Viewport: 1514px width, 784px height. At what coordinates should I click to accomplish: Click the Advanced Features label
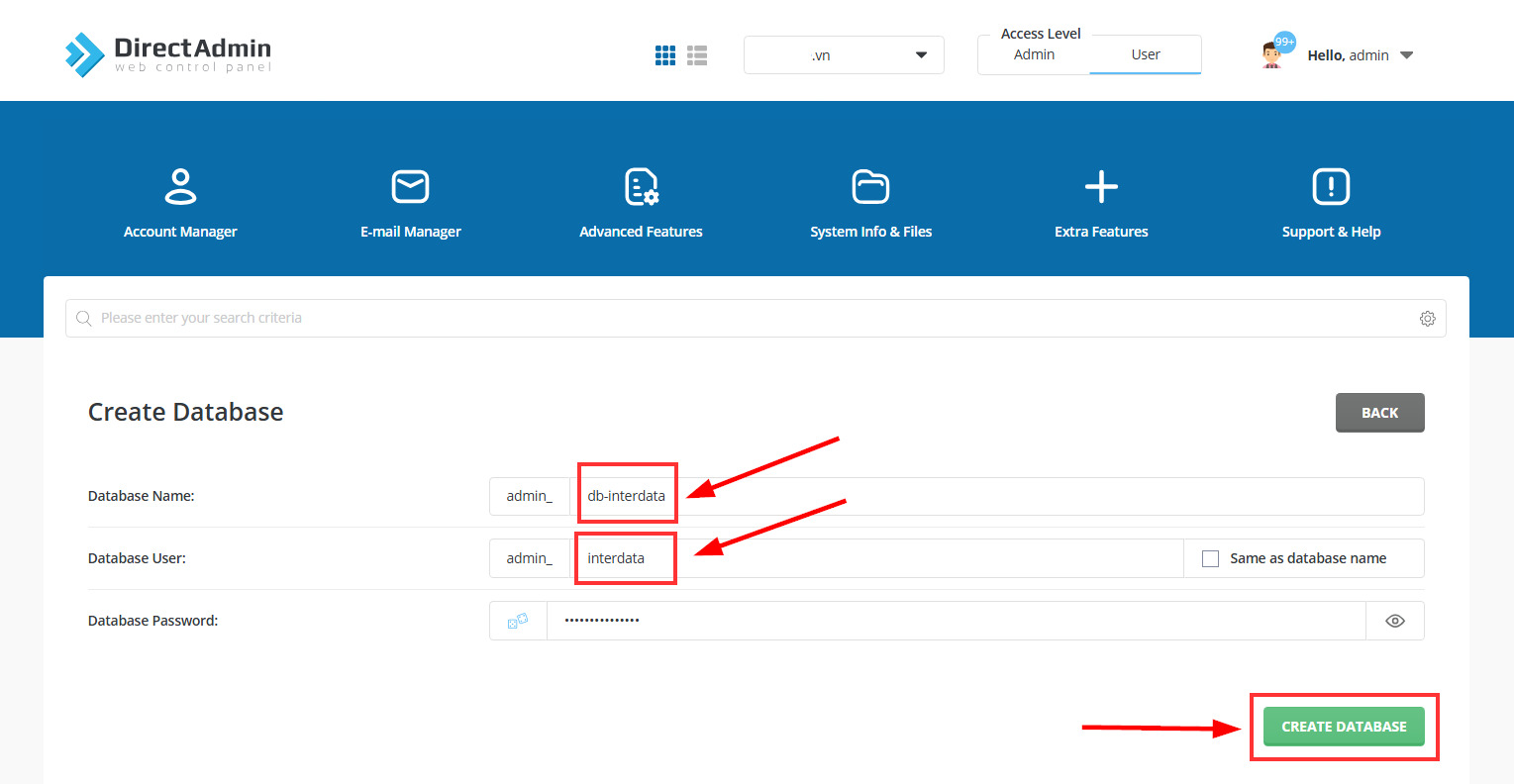641,232
